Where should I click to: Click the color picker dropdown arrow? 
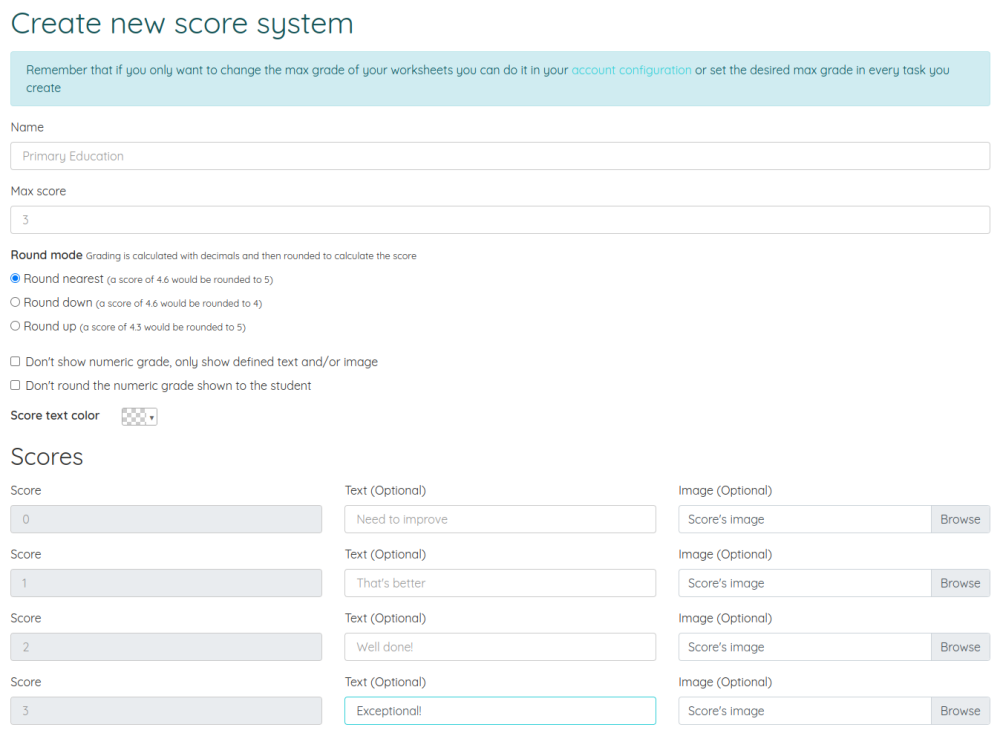152,417
